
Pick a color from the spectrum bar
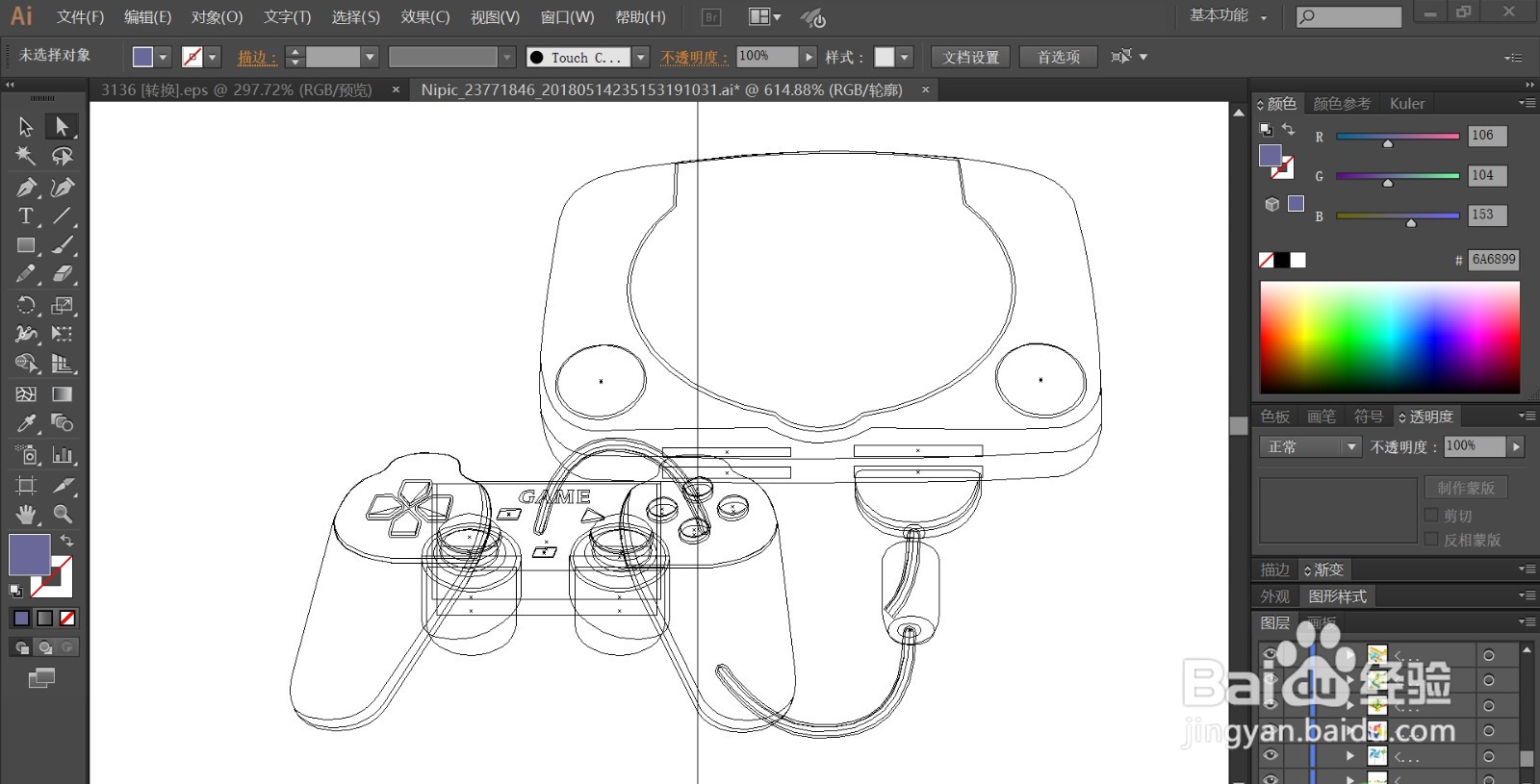1390,338
